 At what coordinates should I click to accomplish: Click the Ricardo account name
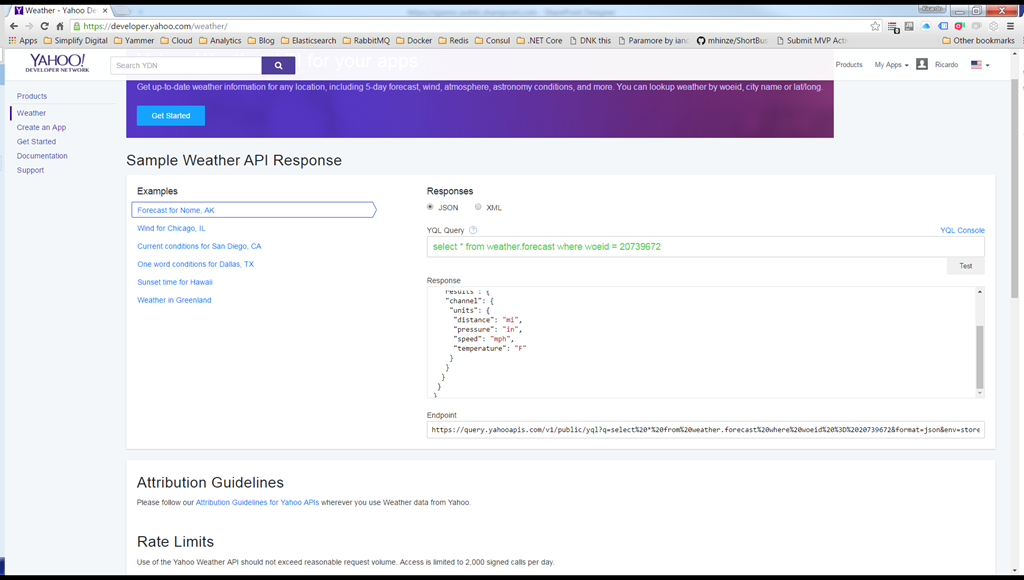coord(946,65)
